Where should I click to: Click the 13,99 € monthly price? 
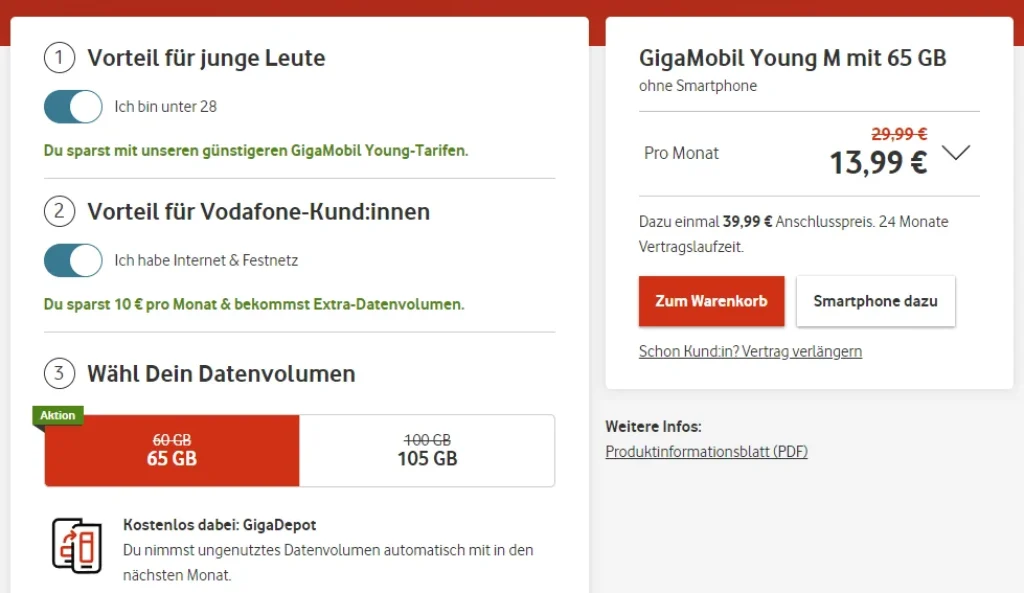878,161
